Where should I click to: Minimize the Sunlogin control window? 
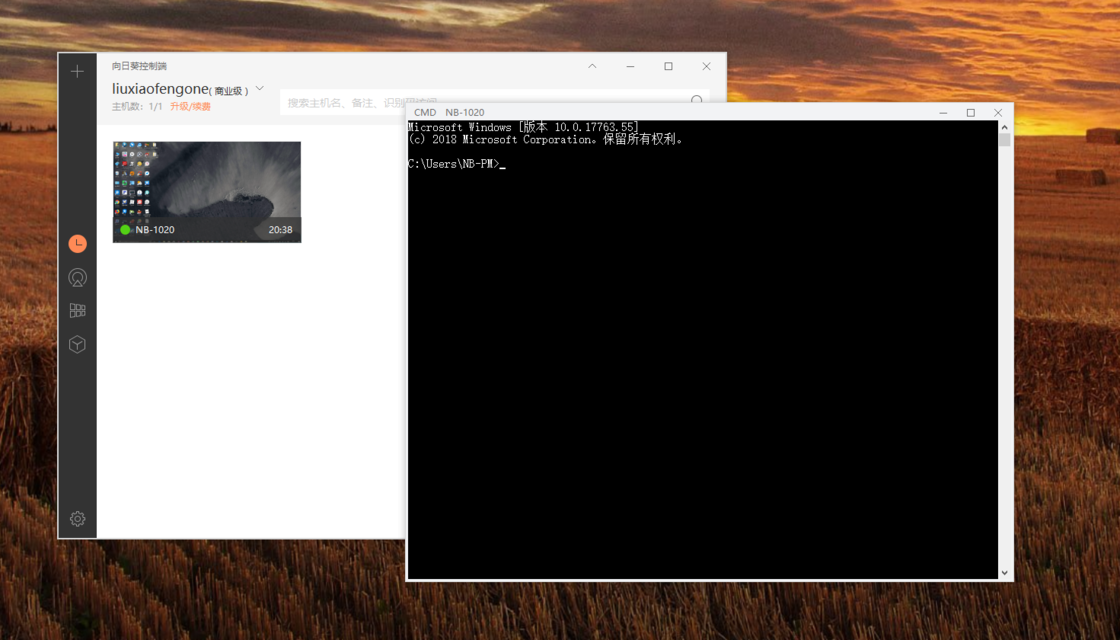click(x=630, y=66)
